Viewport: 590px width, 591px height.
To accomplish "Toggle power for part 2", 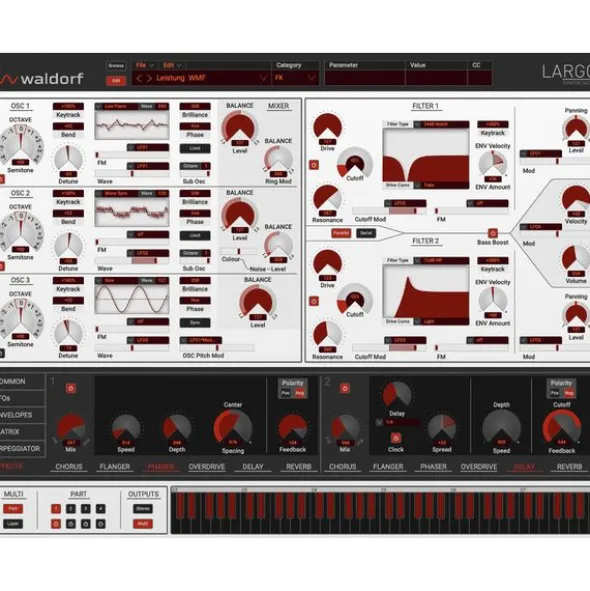I will click(71, 524).
